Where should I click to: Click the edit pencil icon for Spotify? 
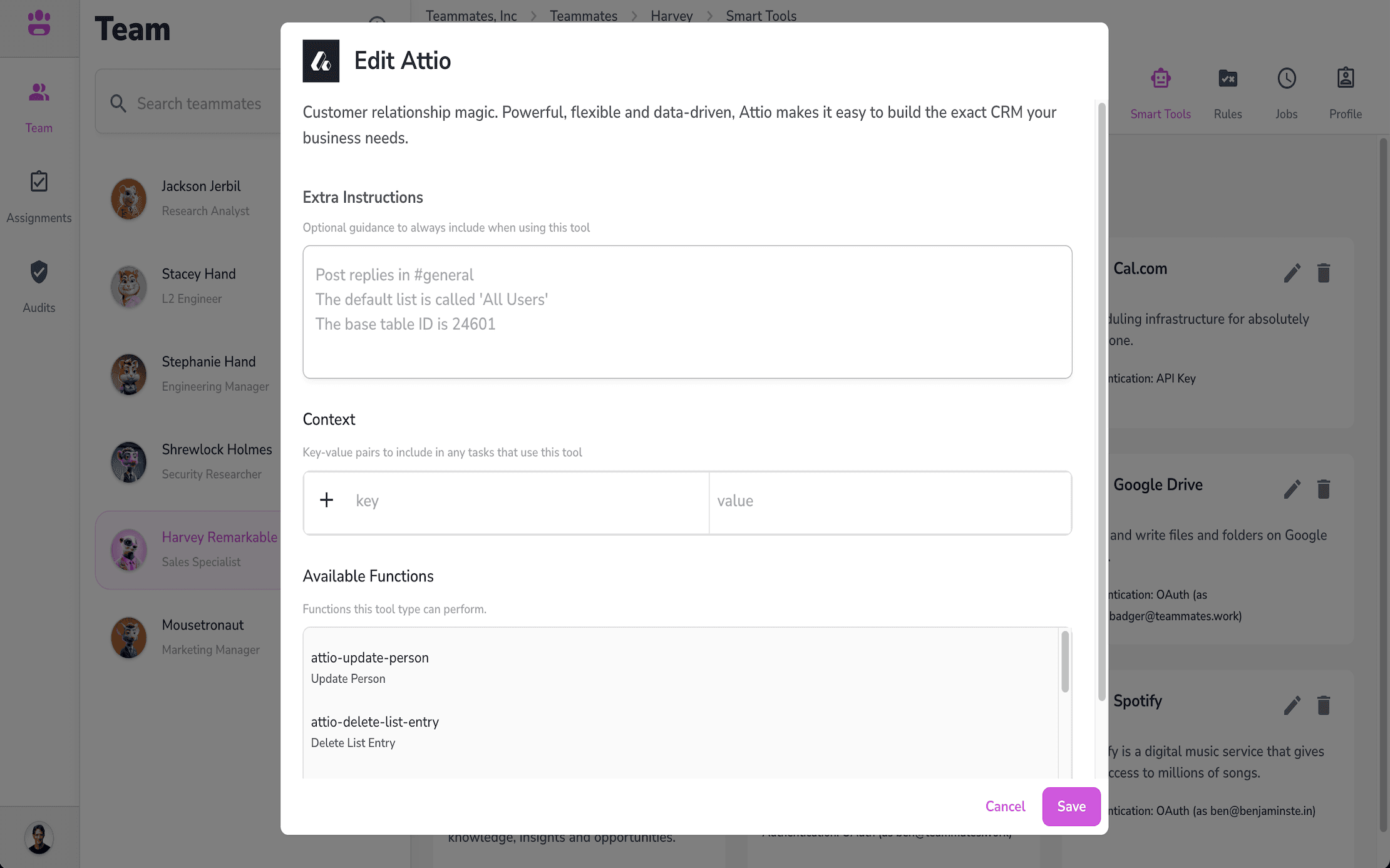point(1292,705)
